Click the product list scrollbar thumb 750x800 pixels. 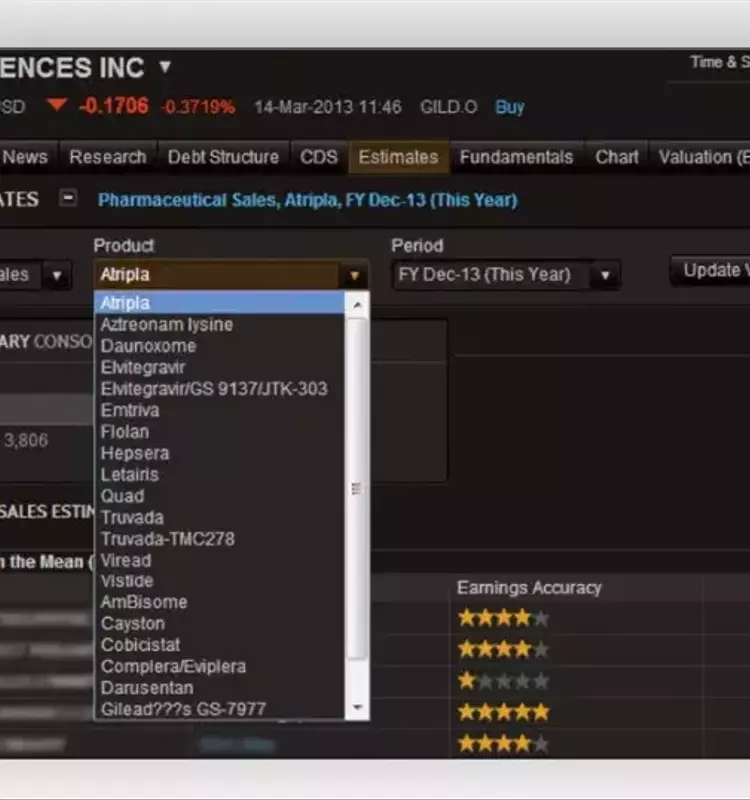tap(357, 489)
